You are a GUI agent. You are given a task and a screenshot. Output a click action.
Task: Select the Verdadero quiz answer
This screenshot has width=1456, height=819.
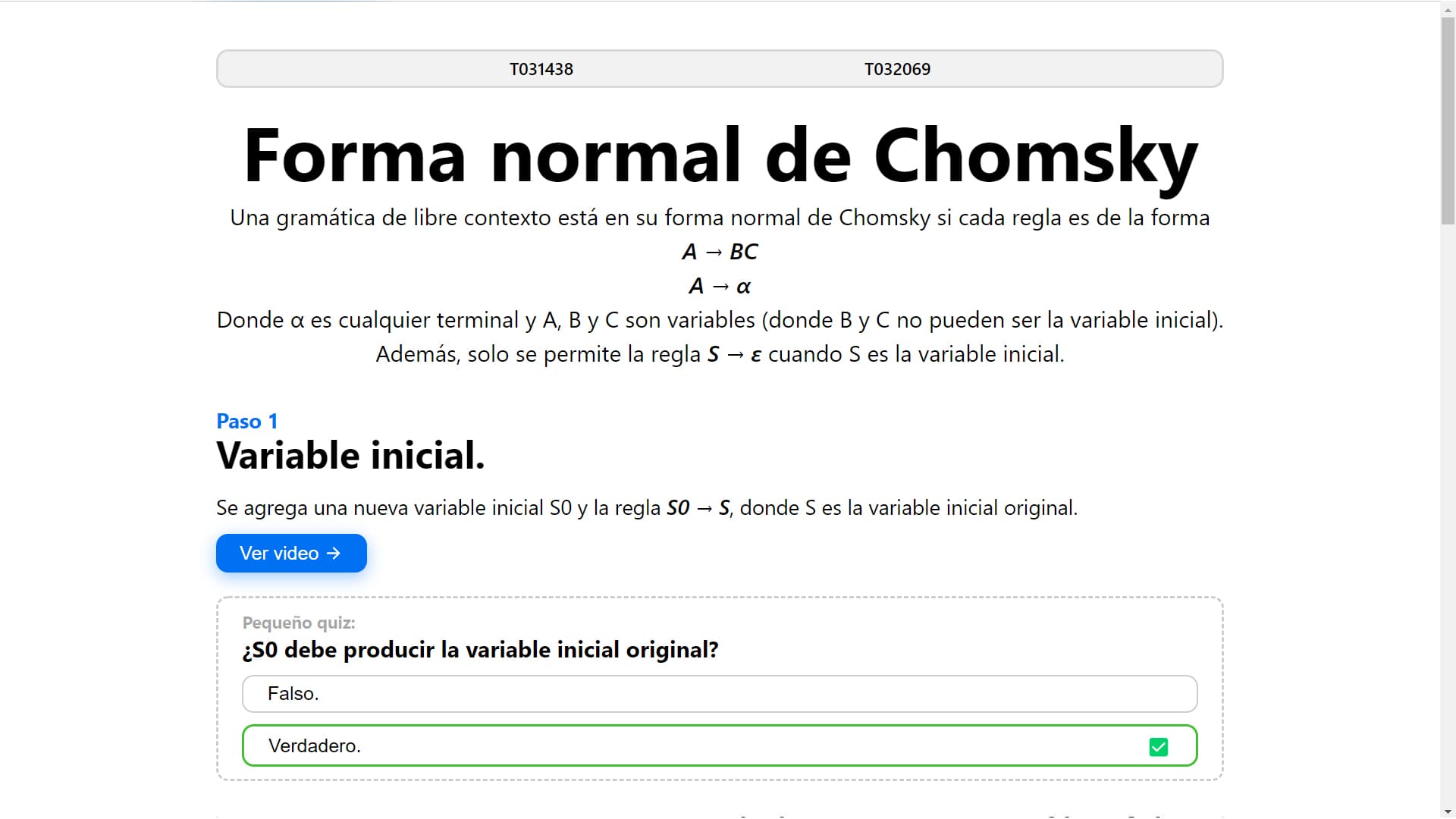720,745
